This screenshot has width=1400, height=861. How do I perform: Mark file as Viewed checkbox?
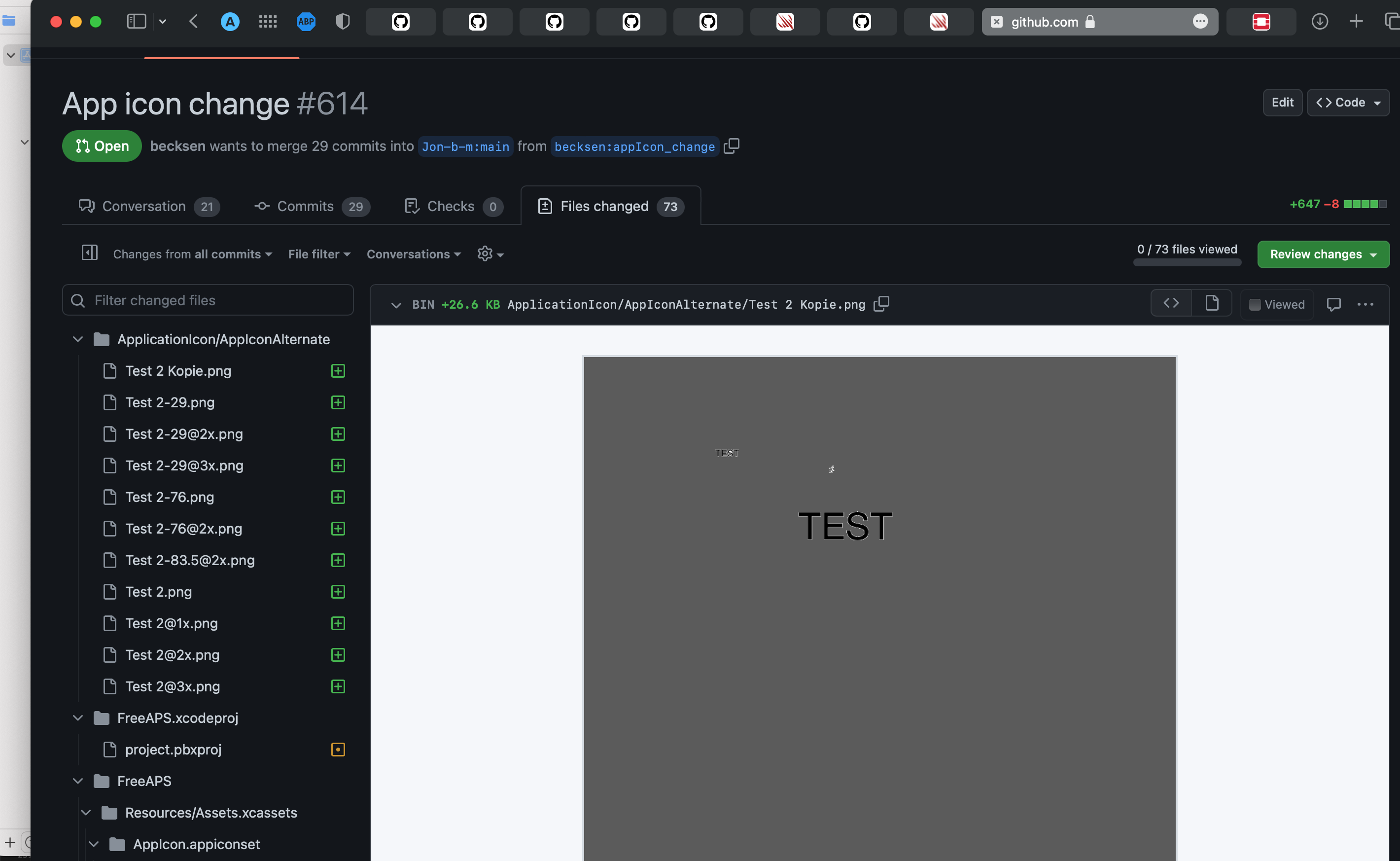pos(1254,305)
